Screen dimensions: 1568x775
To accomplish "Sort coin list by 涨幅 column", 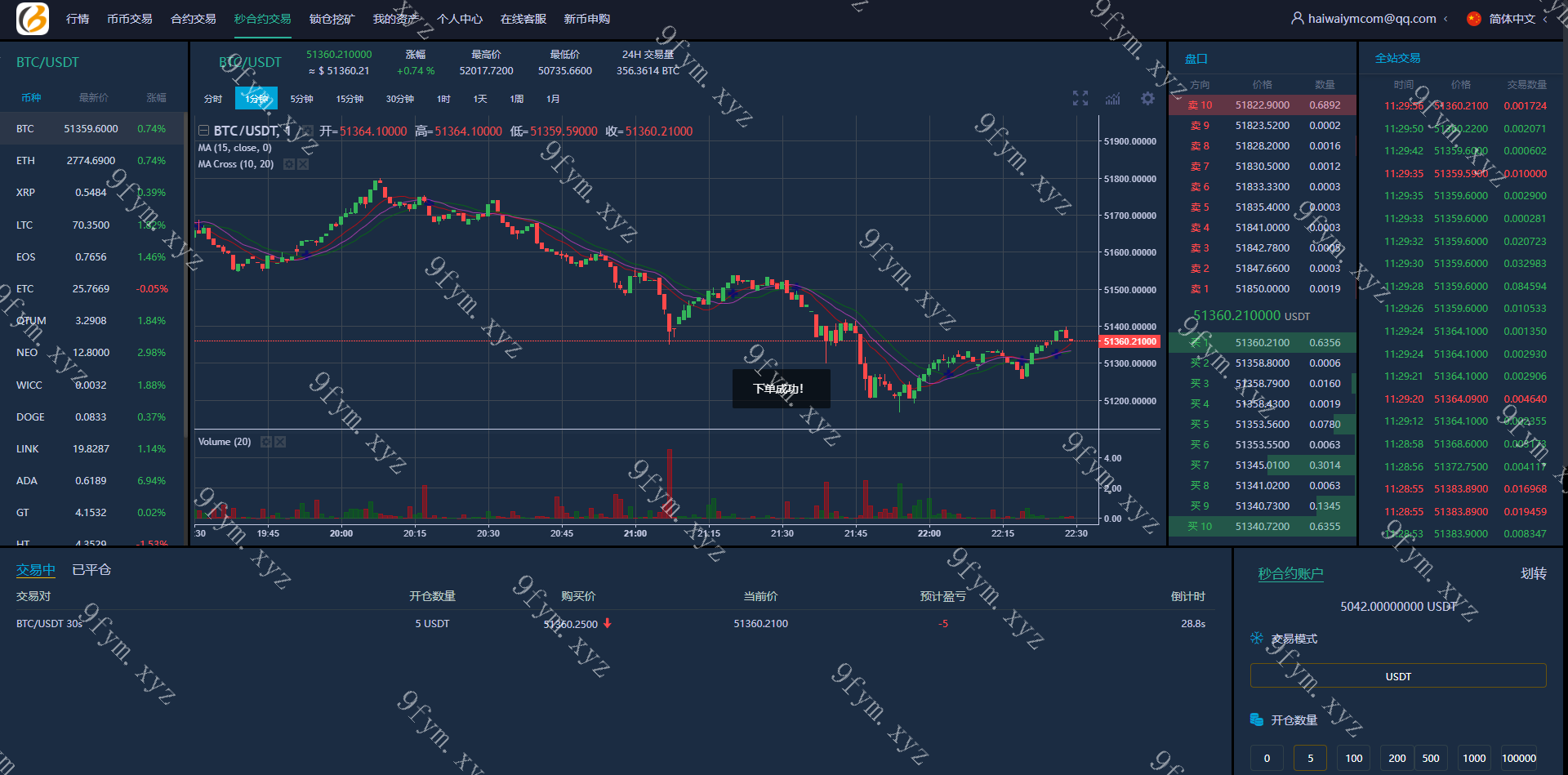I will 156,97.
